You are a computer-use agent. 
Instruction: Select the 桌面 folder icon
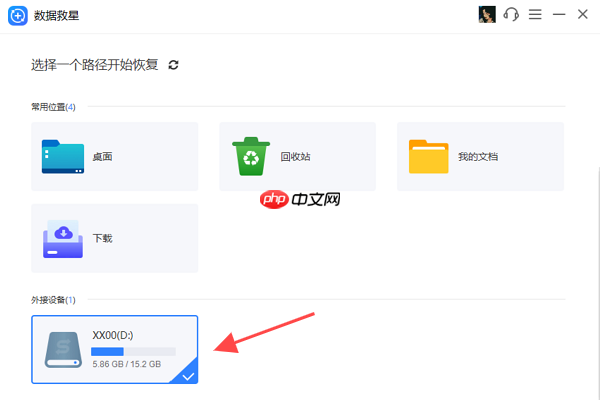[x=63, y=157]
